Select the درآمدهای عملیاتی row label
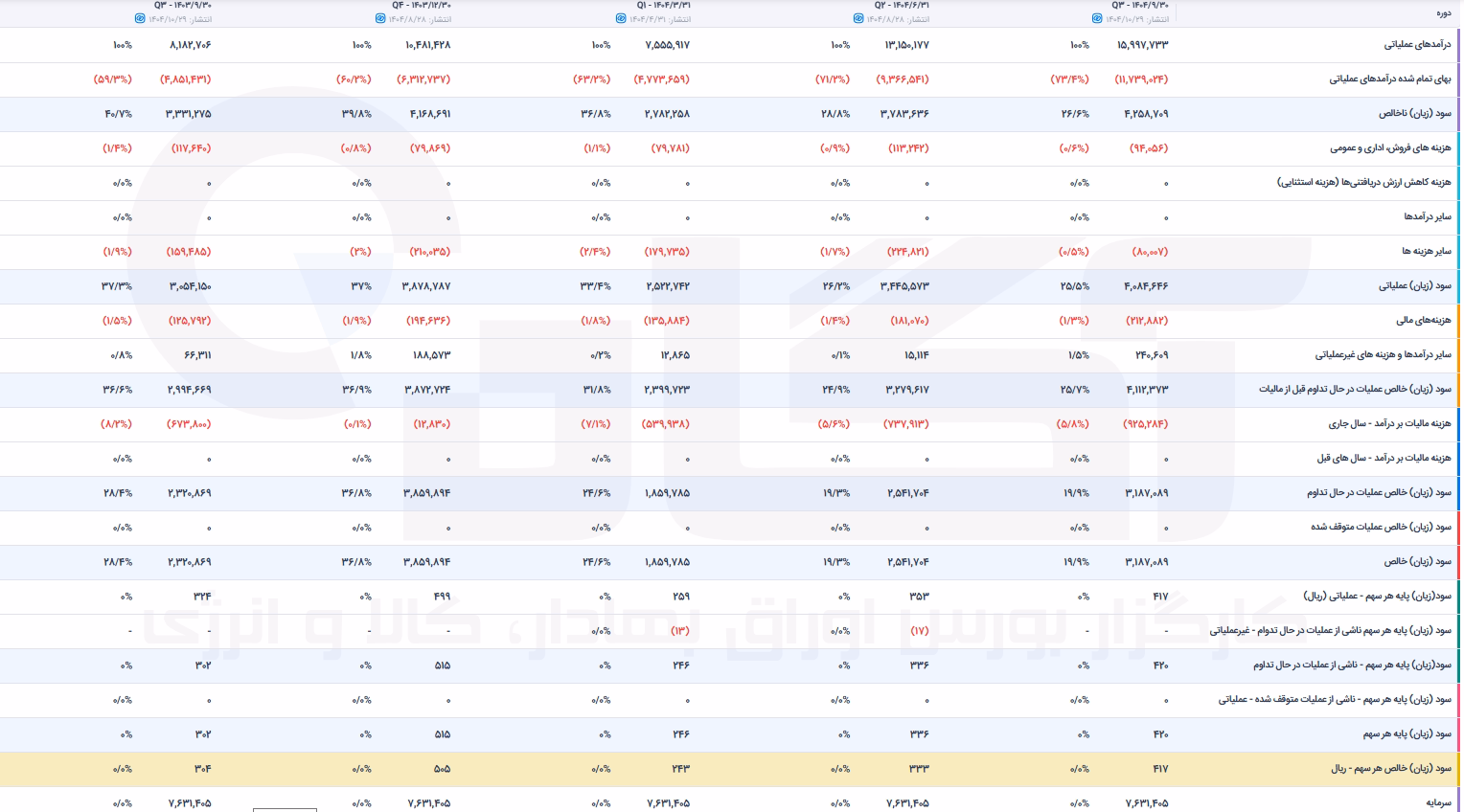Viewport: 1464px width, 812px height. click(1417, 45)
